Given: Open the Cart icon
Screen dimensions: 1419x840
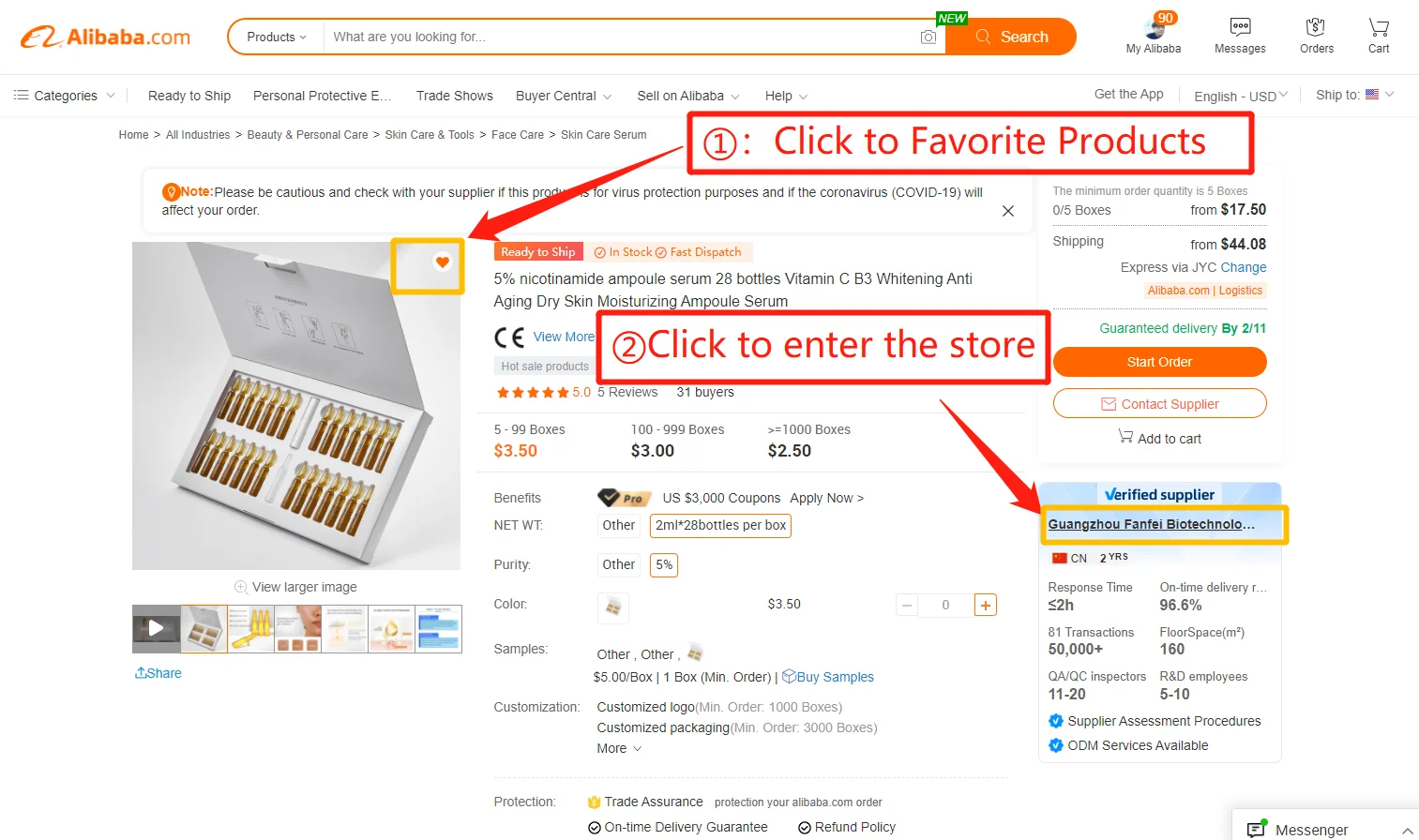Looking at the screenshot, I should (1378, 27).
